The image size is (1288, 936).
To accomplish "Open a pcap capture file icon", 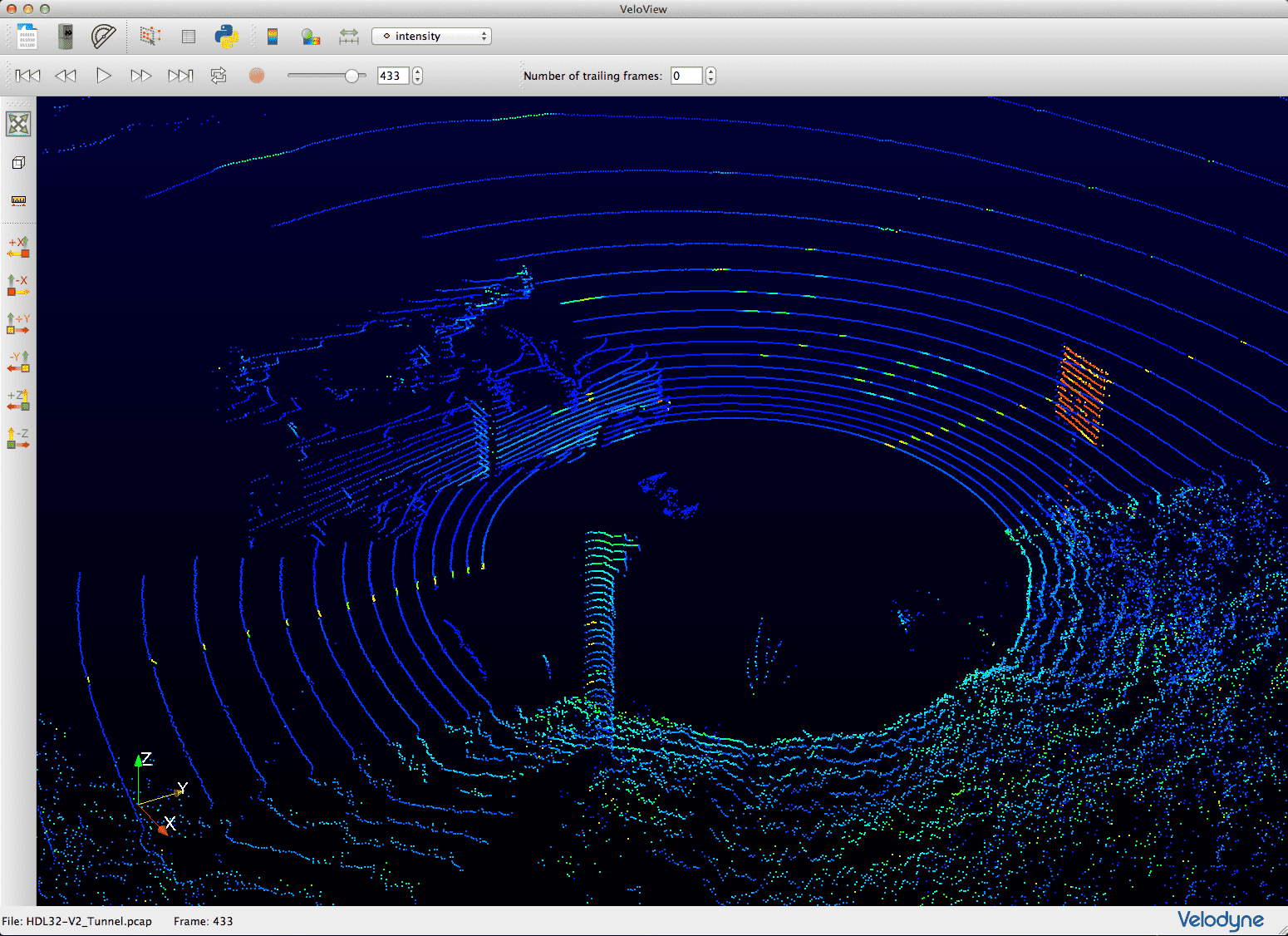I will coord(27,37).
